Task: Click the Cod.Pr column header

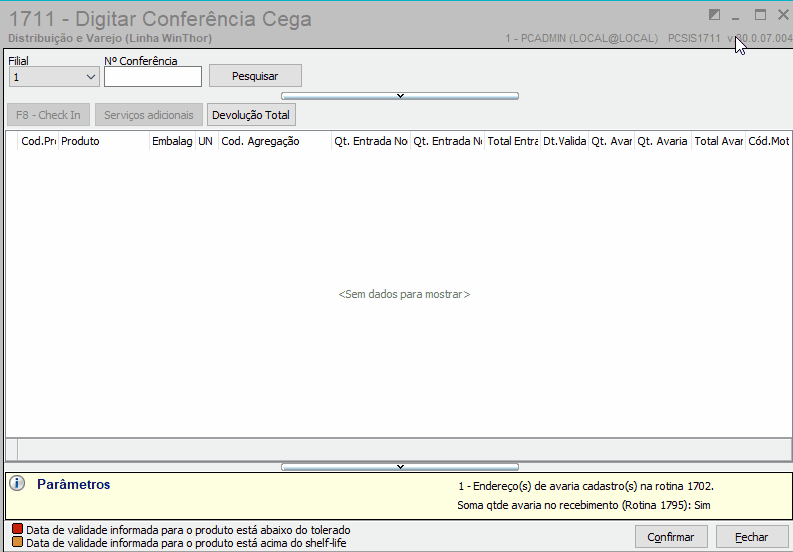Action: pyautogui.click(x=38, y=141)
